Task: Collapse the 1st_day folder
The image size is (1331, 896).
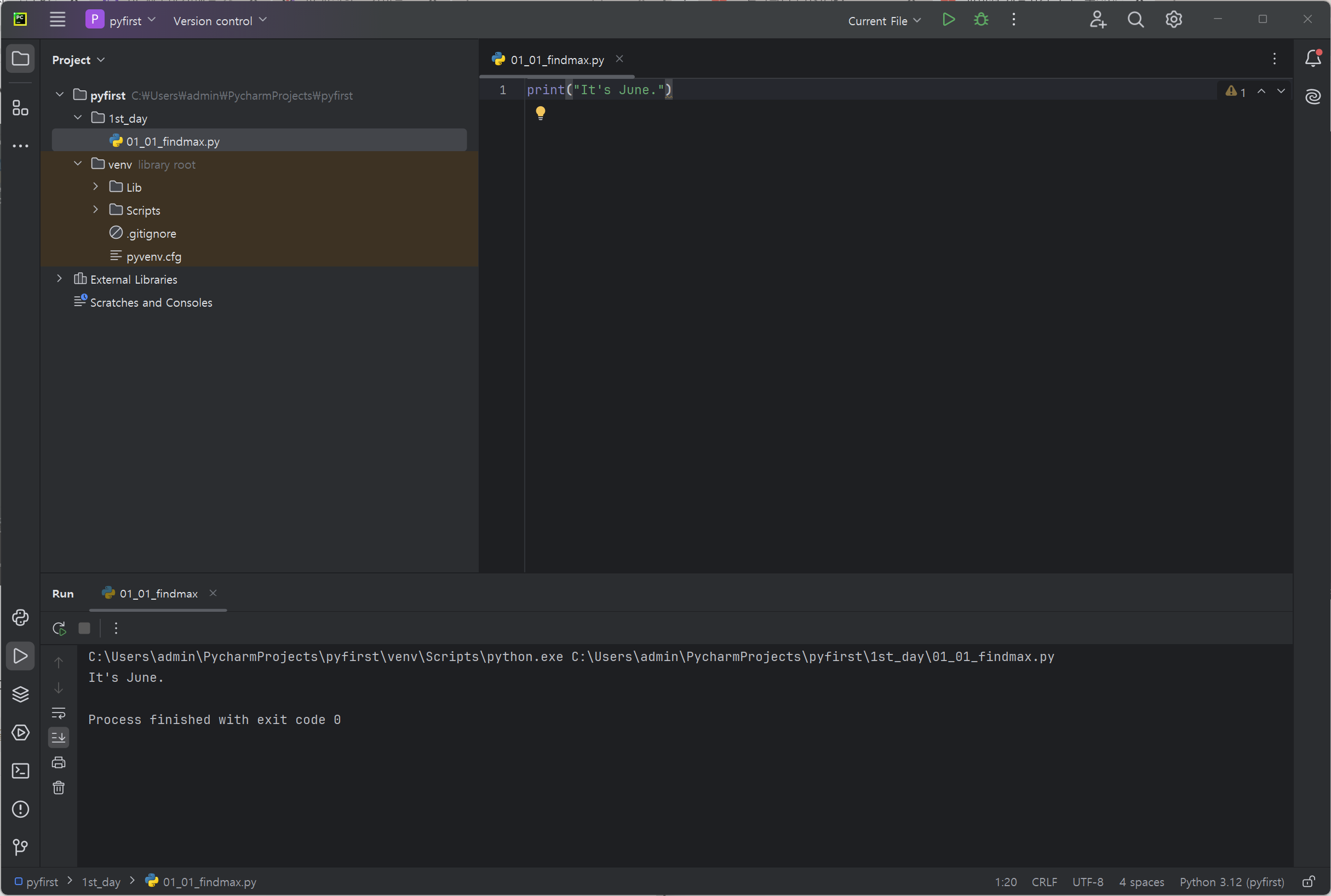Action: click(78, 117)
